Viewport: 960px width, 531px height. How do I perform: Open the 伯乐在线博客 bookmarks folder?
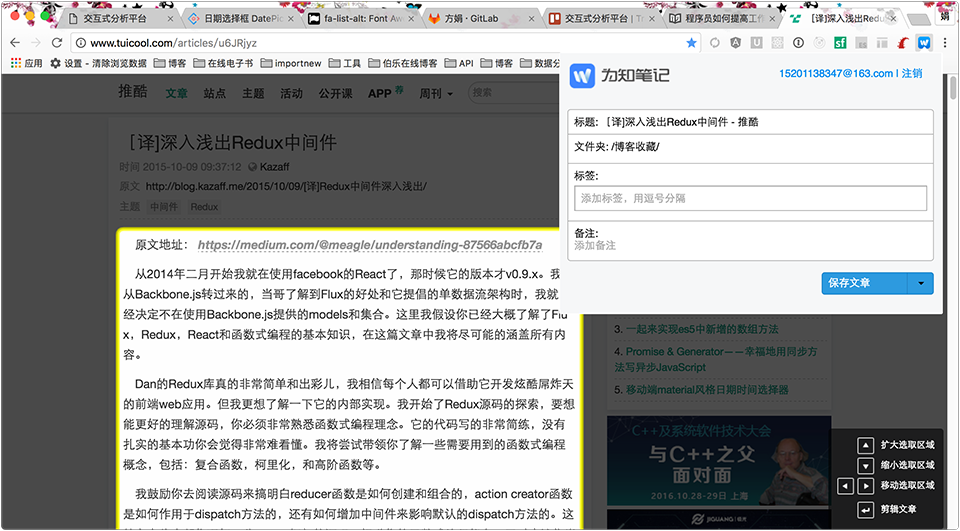[x=403, y=63]
